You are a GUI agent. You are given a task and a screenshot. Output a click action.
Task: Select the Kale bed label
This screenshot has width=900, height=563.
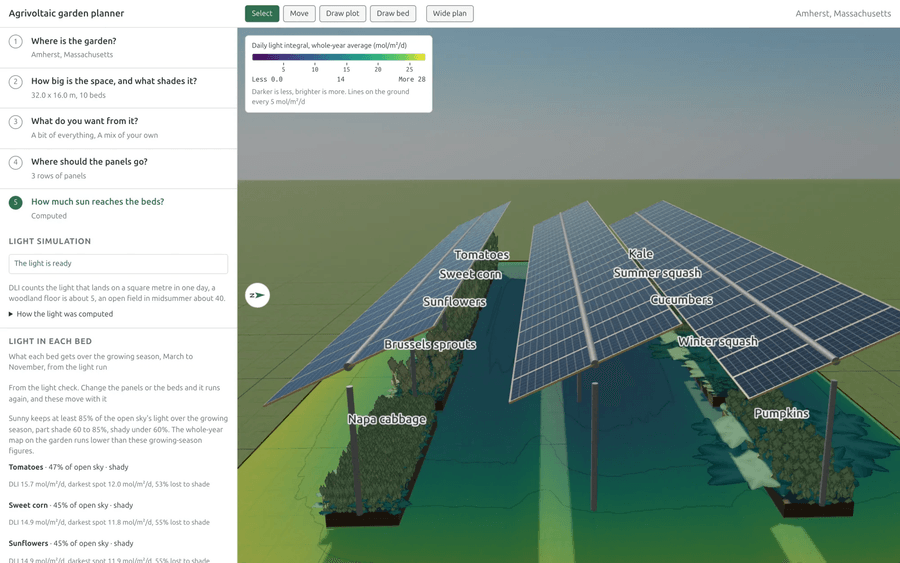coord(641,254)
